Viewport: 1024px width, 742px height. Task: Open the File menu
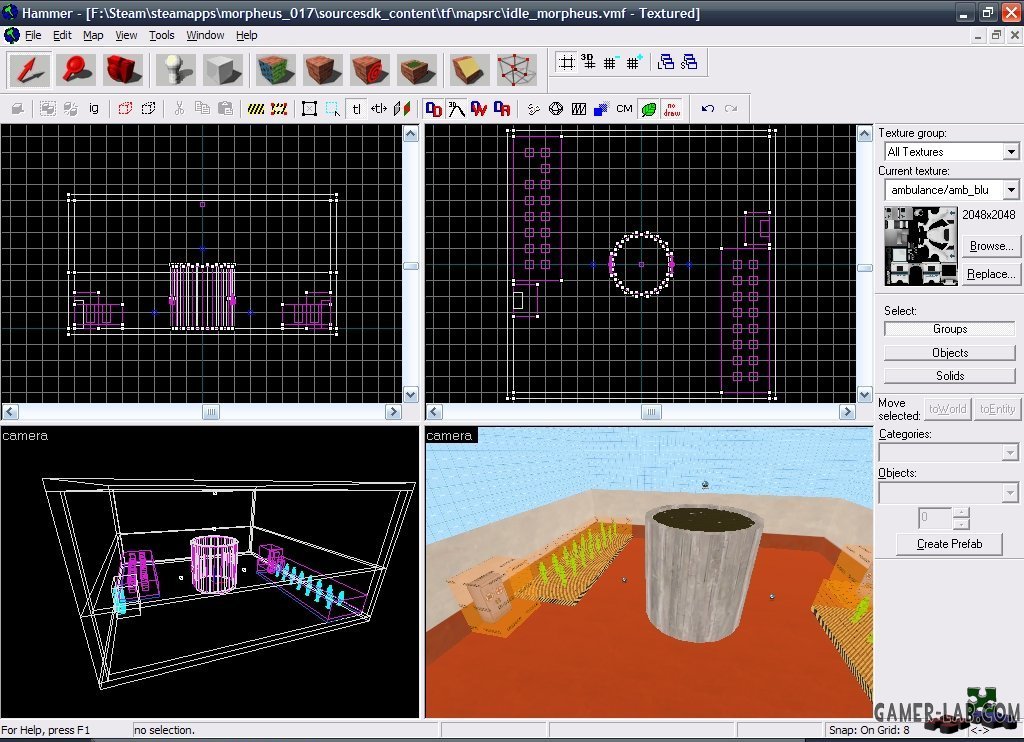point(33,35)
